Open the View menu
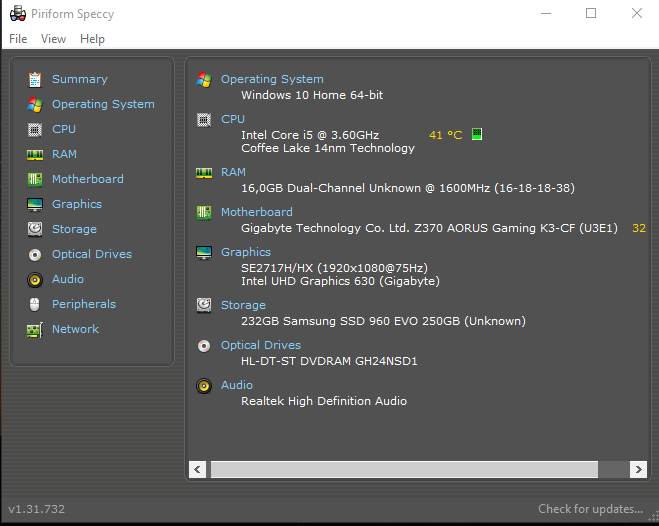This screenshot has width=659, height=526. (x=53, y=39)
